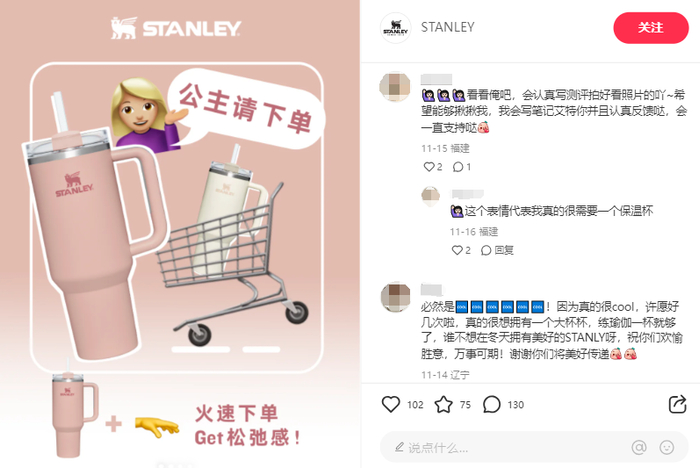This screenshot has width=700, height=468.
Task: Open the avatar of the 必然是 cool commenter
Action: (395, 297)
